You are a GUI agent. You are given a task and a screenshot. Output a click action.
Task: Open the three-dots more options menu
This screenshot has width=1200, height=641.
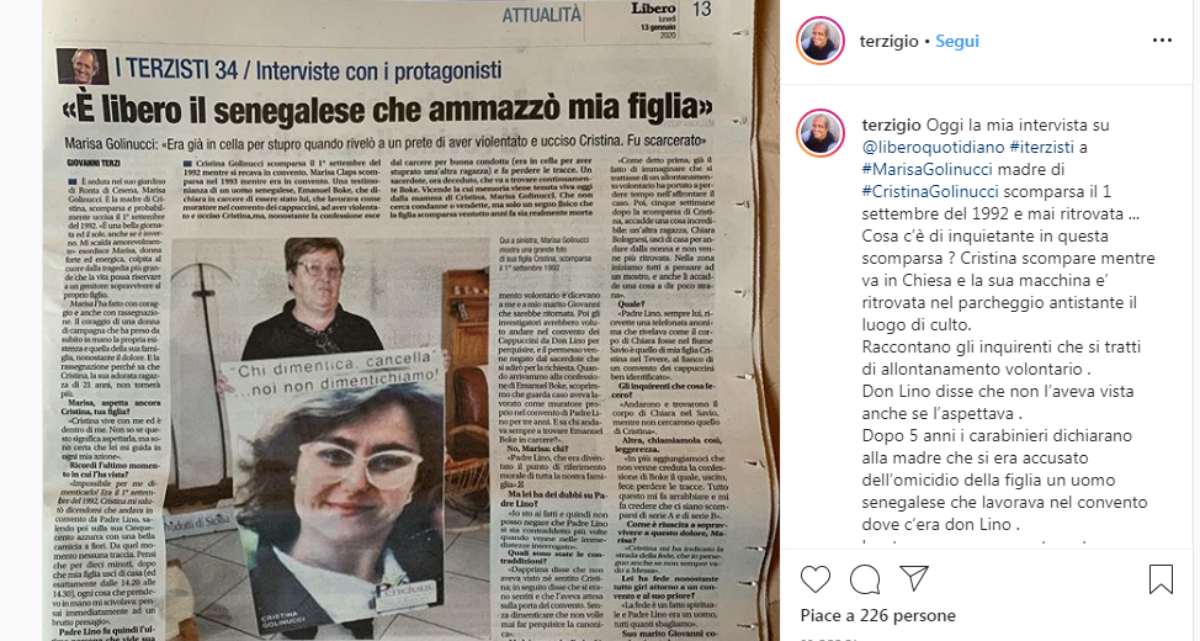click(x=1162, y=41)
